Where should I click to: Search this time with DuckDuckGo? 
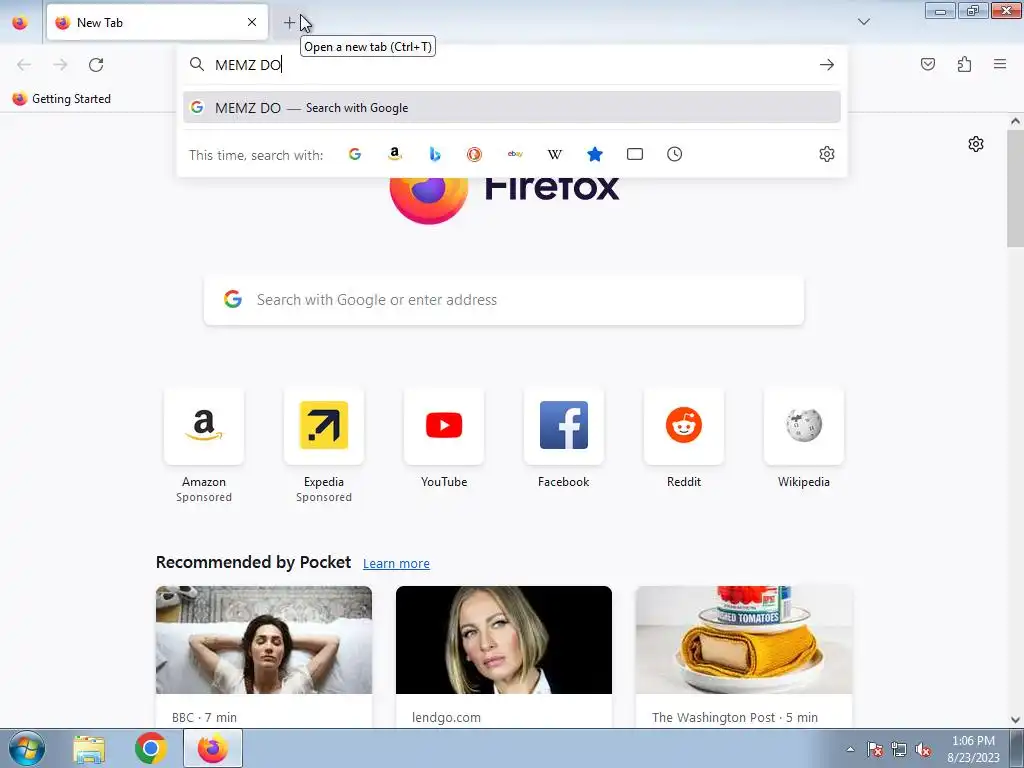point(475,154)
